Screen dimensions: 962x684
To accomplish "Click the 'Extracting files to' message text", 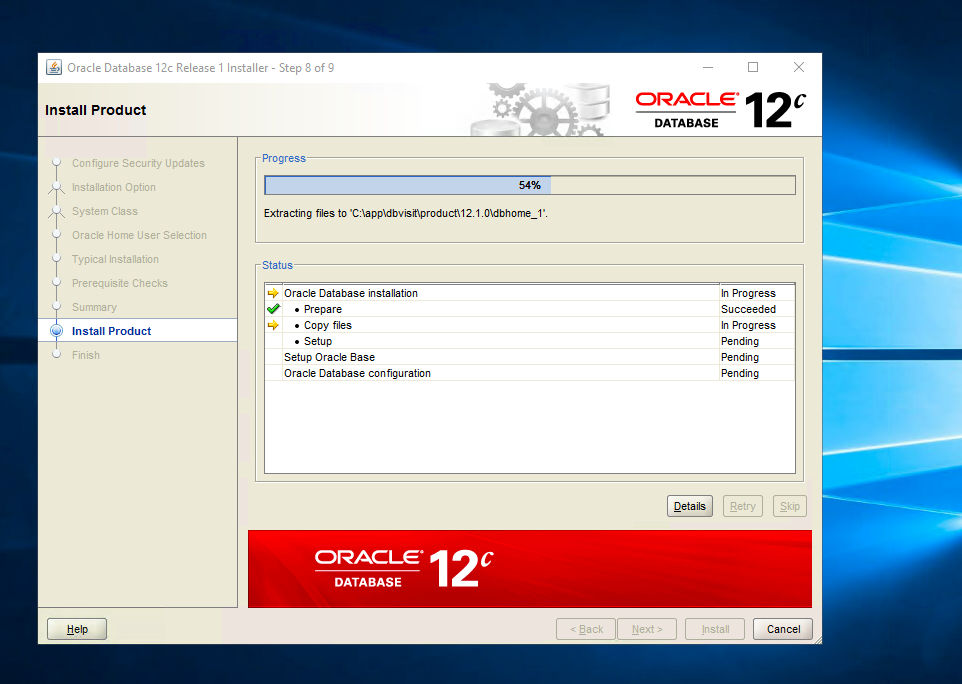I will click(x=406, y=213).
